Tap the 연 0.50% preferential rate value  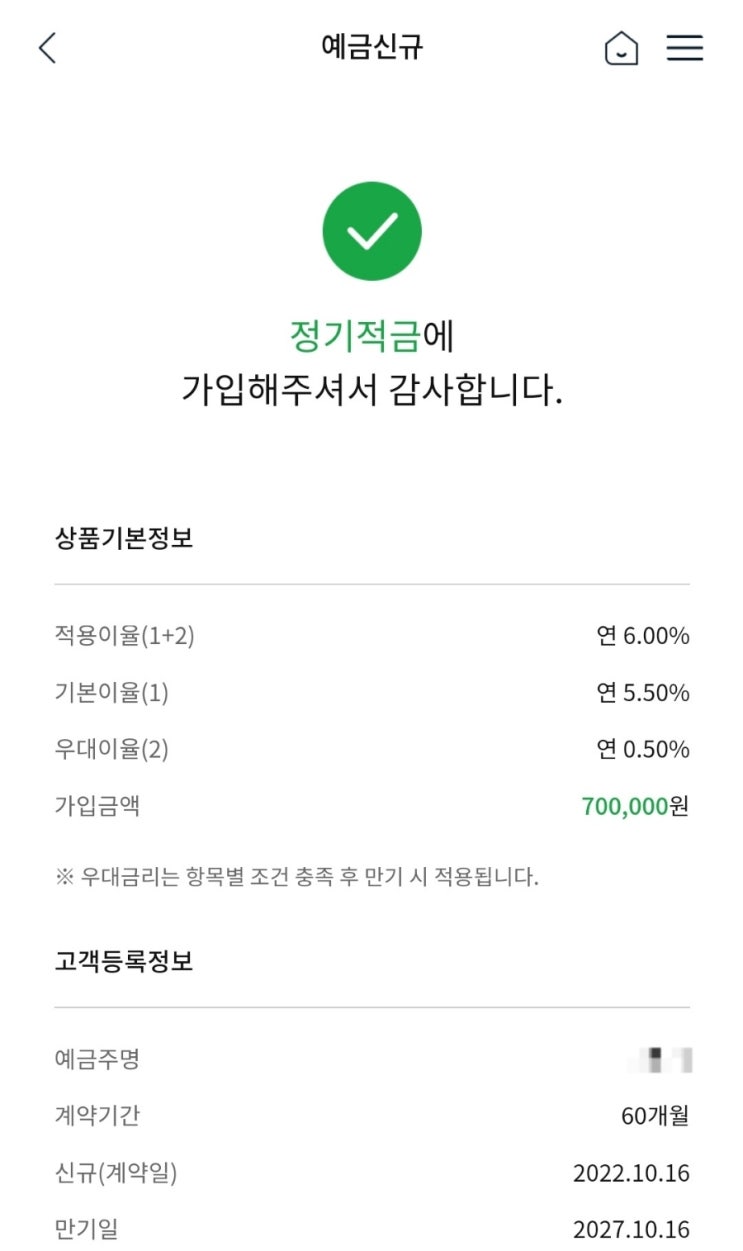pos(643,750)
